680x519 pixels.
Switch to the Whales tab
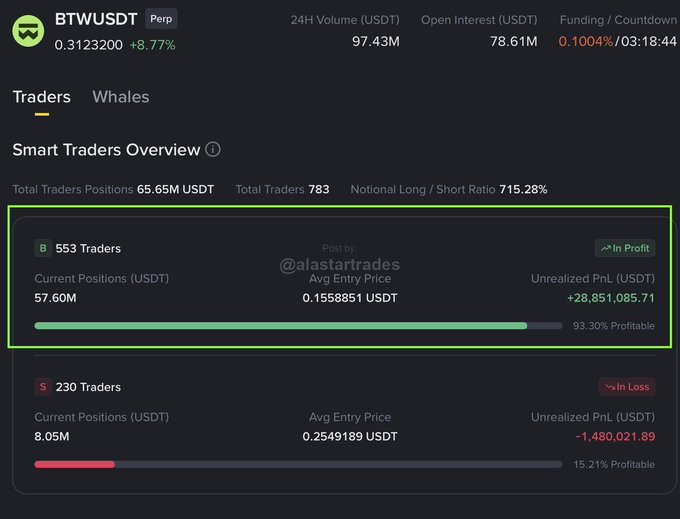pos(121,97)
